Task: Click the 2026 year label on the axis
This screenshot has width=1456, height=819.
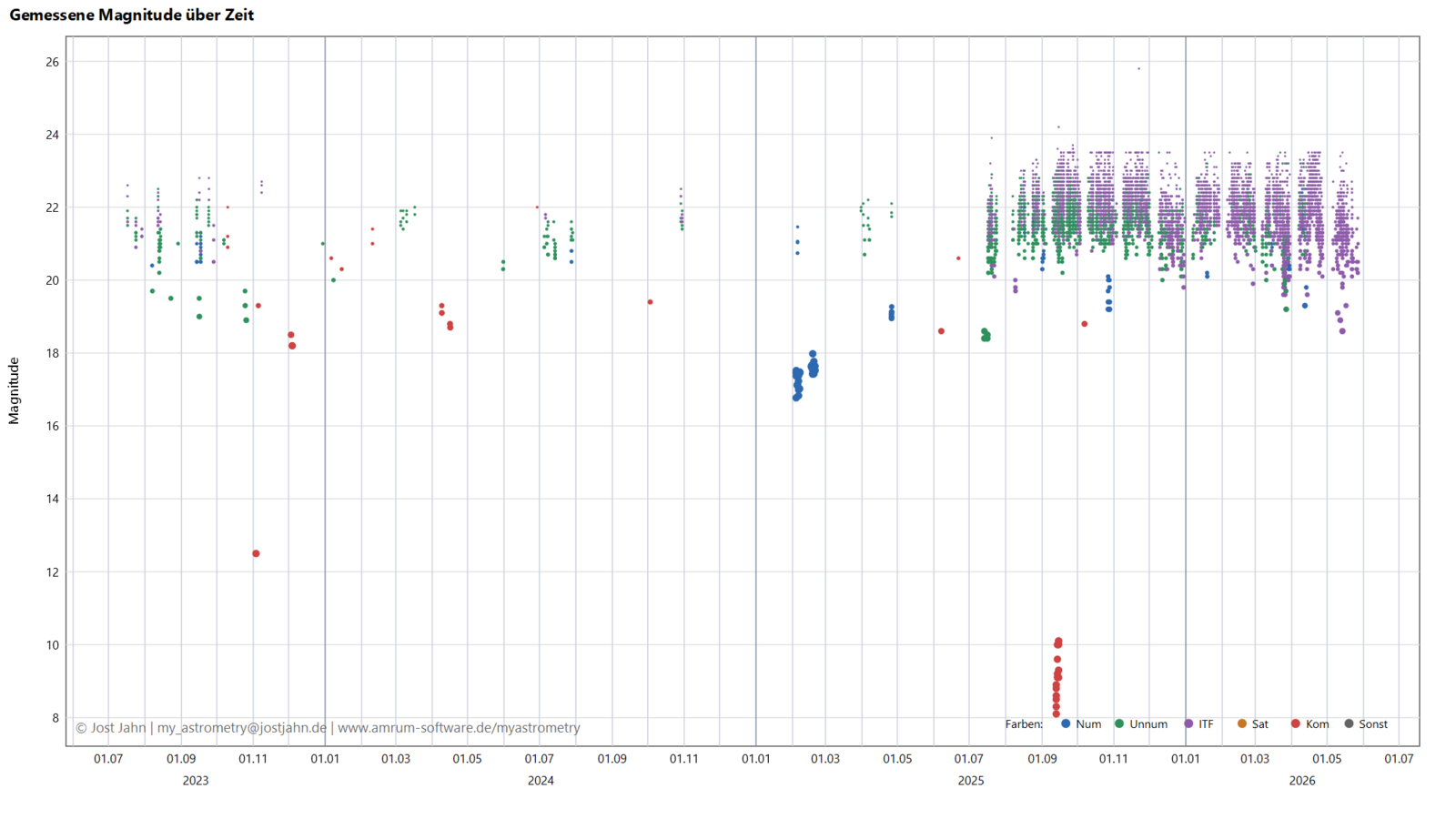Action: (1302, 781)
